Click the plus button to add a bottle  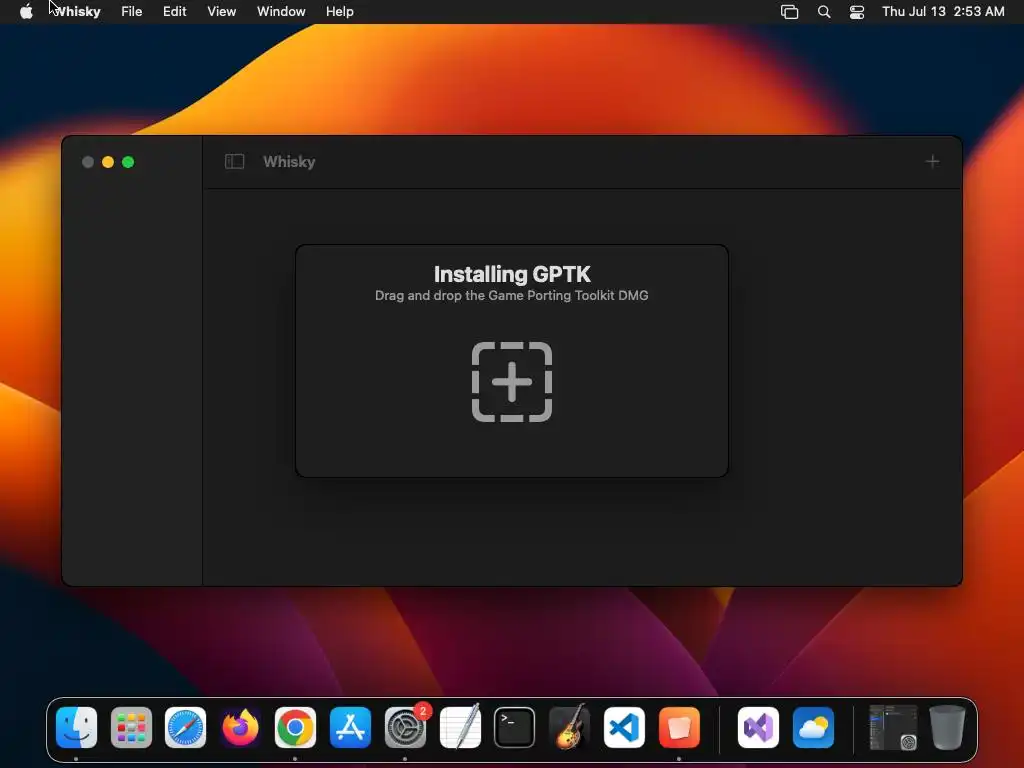click(x=933, y=161)
